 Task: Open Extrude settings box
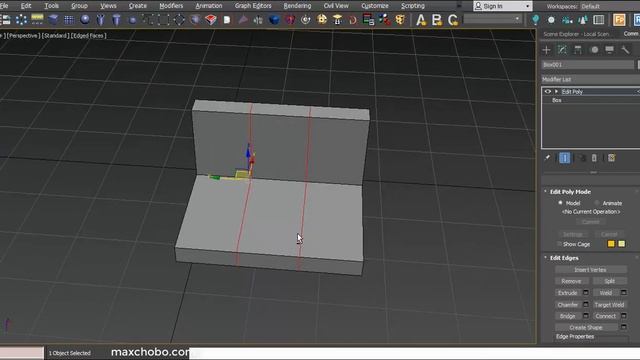click(586, 293)
